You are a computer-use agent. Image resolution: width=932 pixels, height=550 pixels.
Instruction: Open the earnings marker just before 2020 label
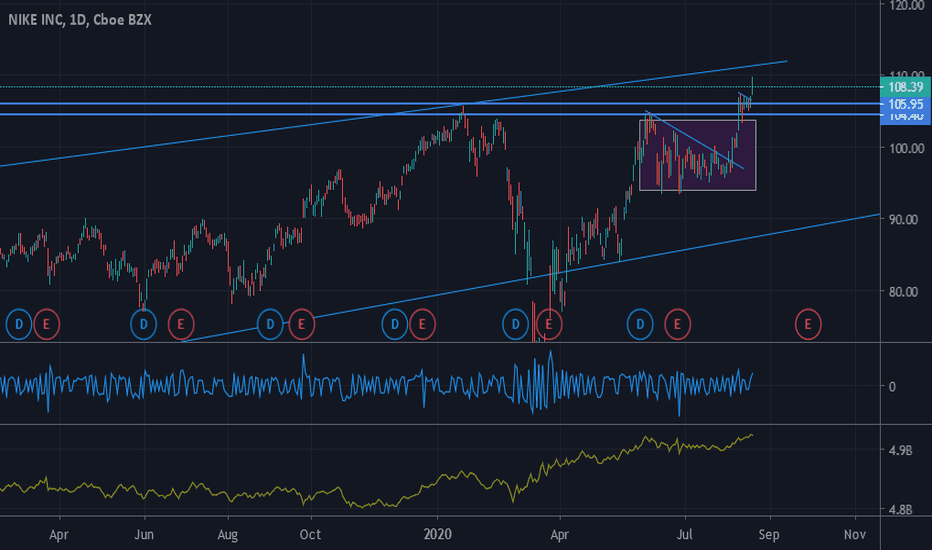click(x=422, y=324)
